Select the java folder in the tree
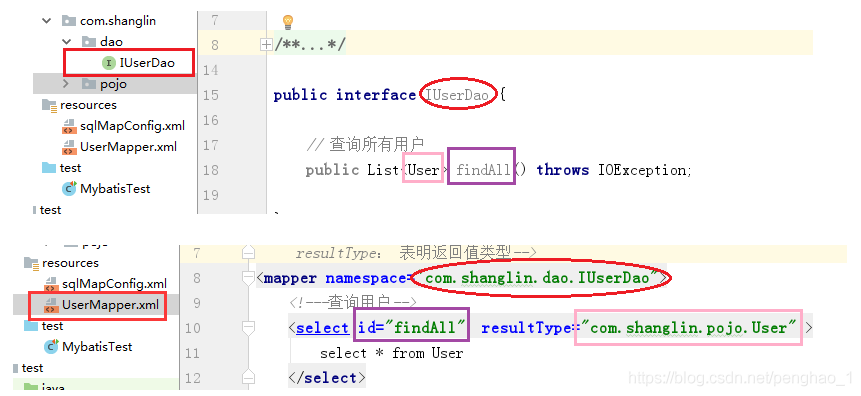This screenshot has height=396, width=861. [53, 388]
